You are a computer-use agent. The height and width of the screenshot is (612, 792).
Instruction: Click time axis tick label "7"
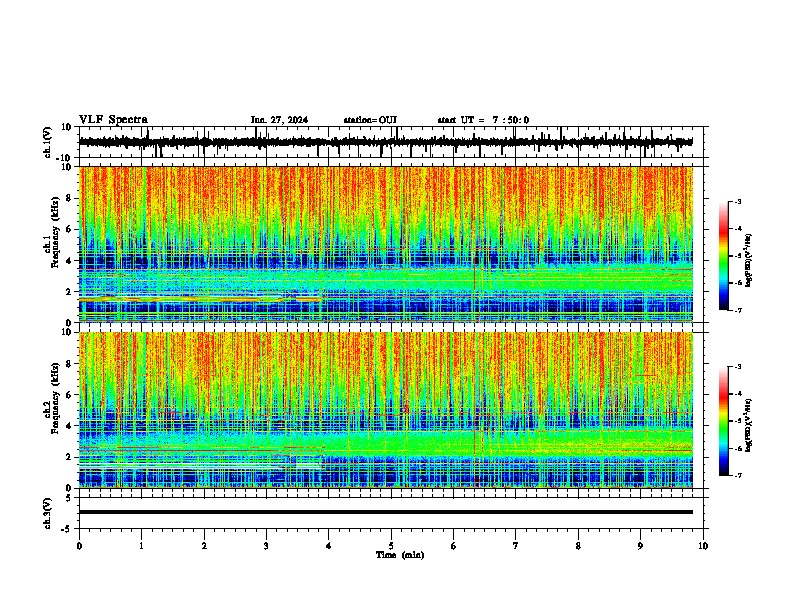516,546
